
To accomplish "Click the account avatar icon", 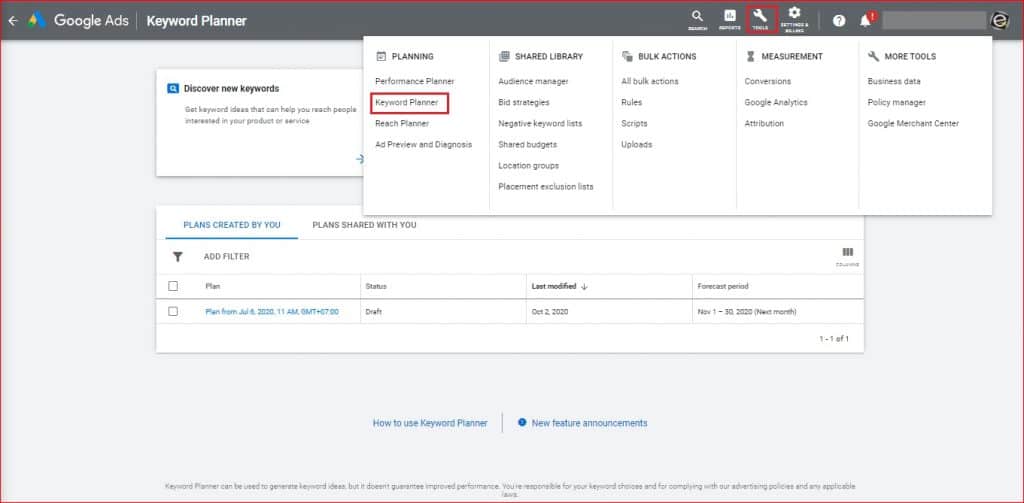I will [x=1000, y=21].
